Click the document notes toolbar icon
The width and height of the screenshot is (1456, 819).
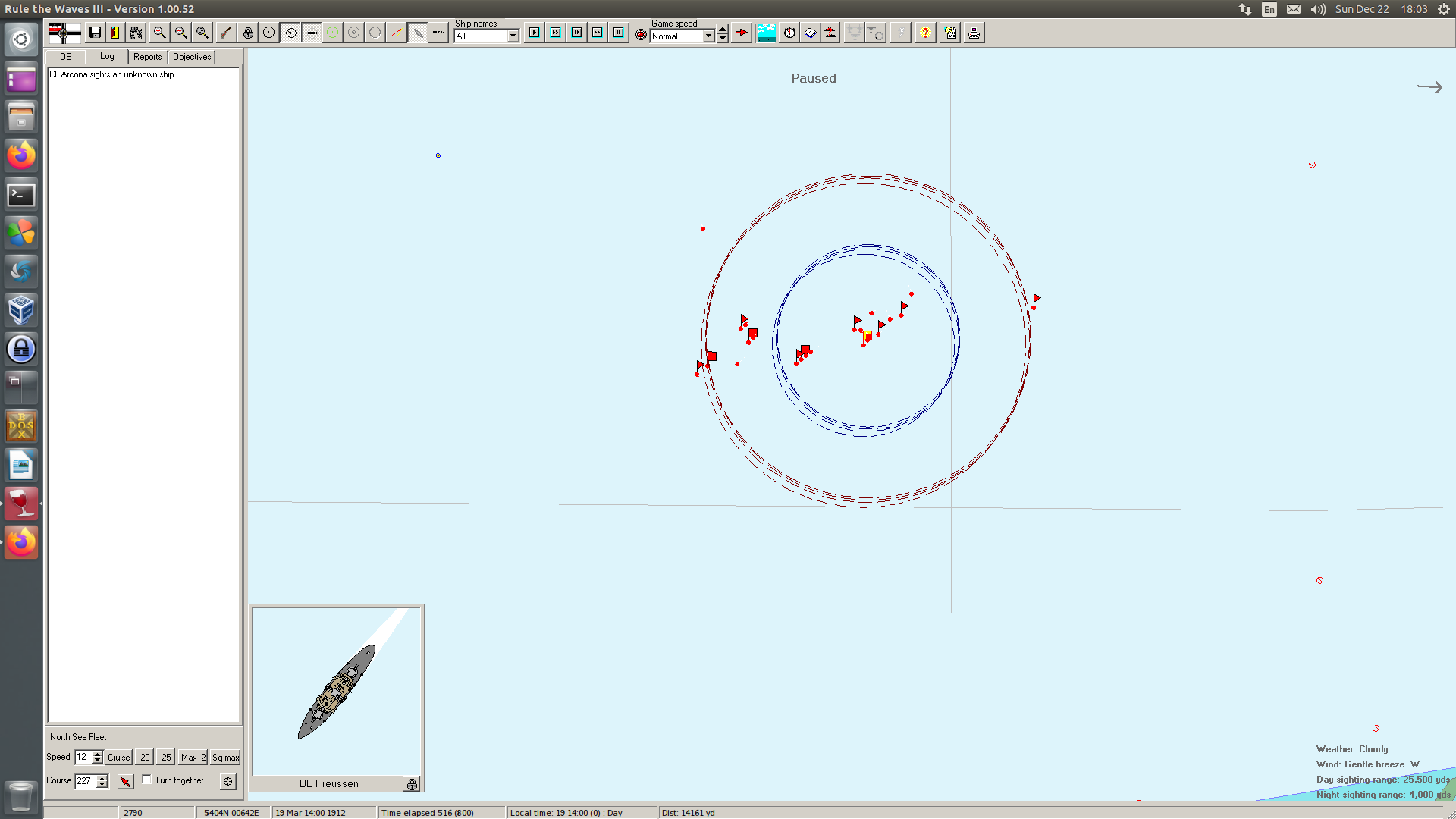951,33
